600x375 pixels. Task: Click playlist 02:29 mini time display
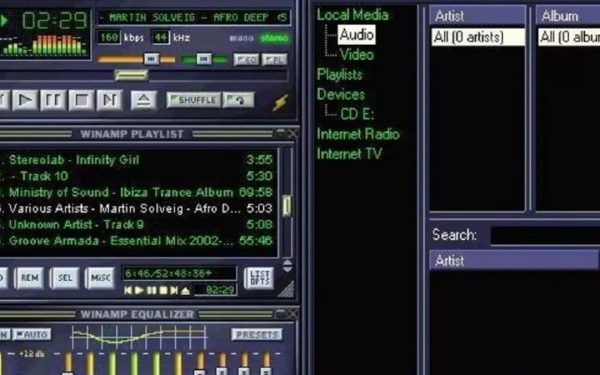tap(215, 290)
